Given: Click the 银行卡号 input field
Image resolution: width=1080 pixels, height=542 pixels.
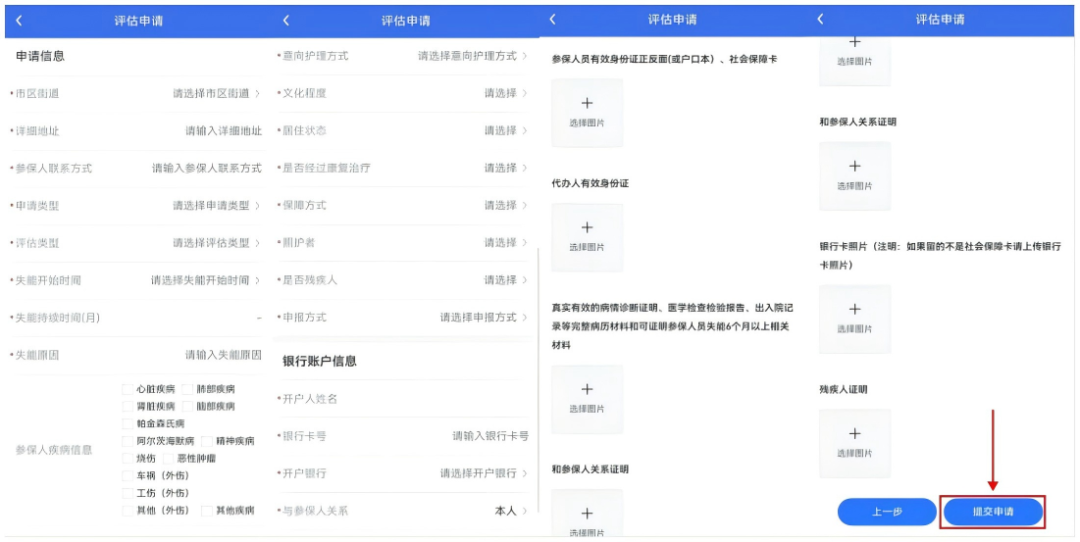Looking at the screenshot, I should point(489,436).
